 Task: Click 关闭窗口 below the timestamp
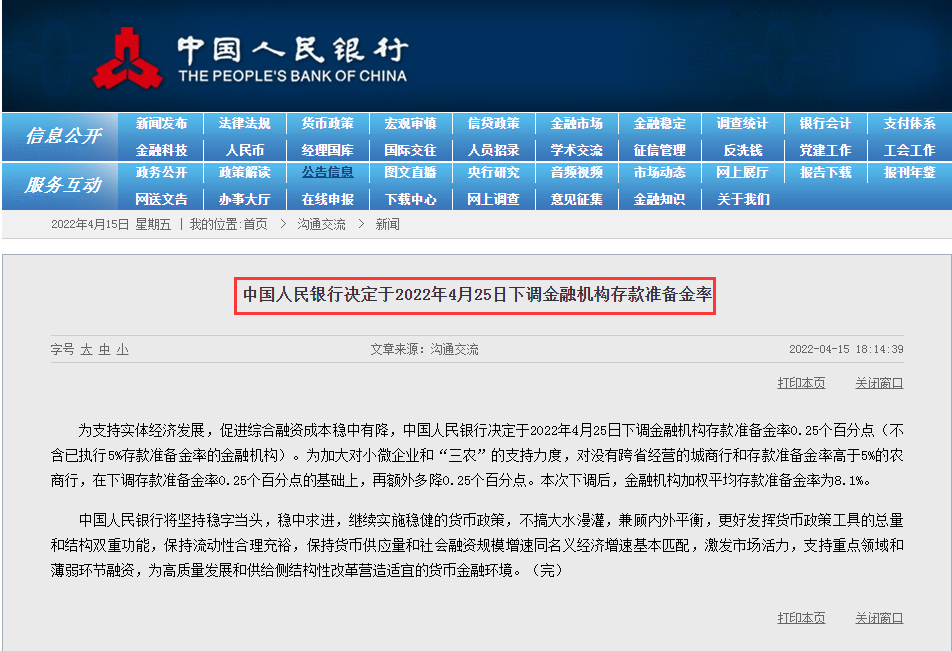[879, 383]
